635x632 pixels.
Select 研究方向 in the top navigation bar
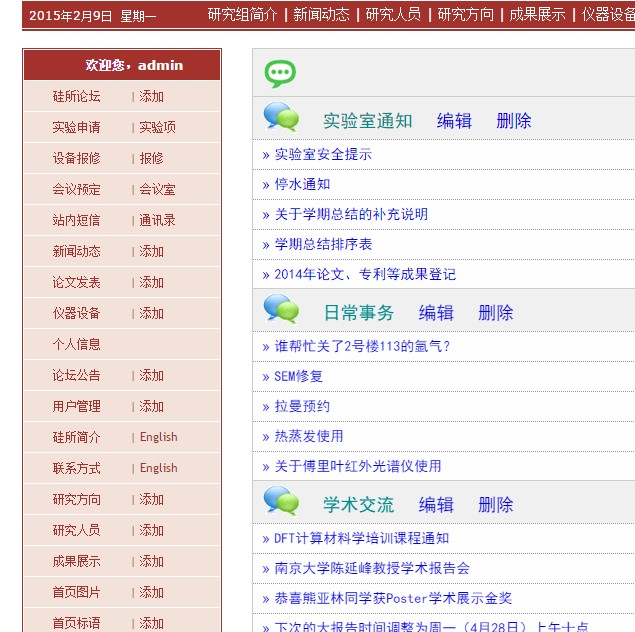click(466, 15)
